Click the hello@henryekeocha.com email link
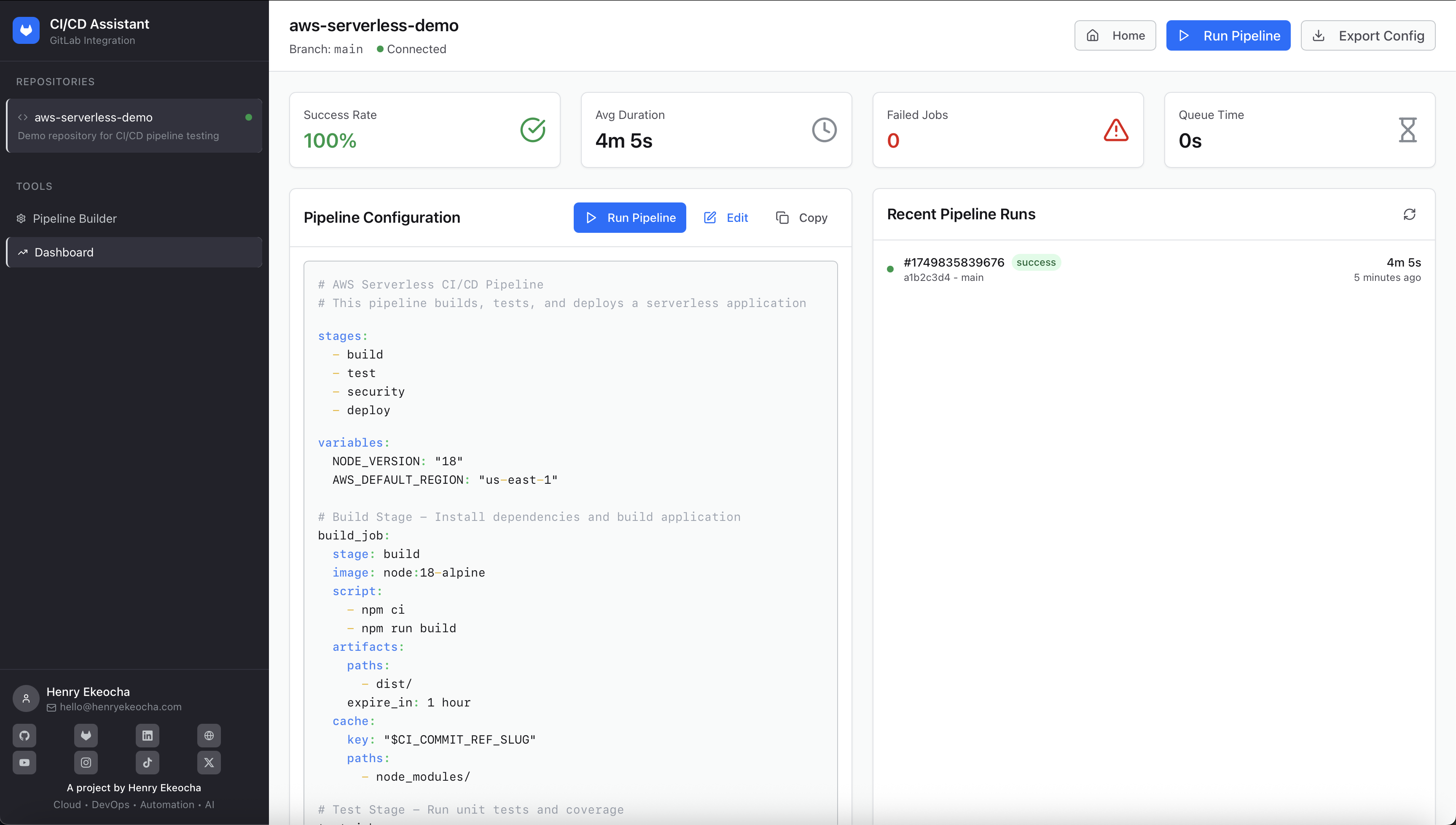The height and width of the screenshot is (825, 1456). 121,706
